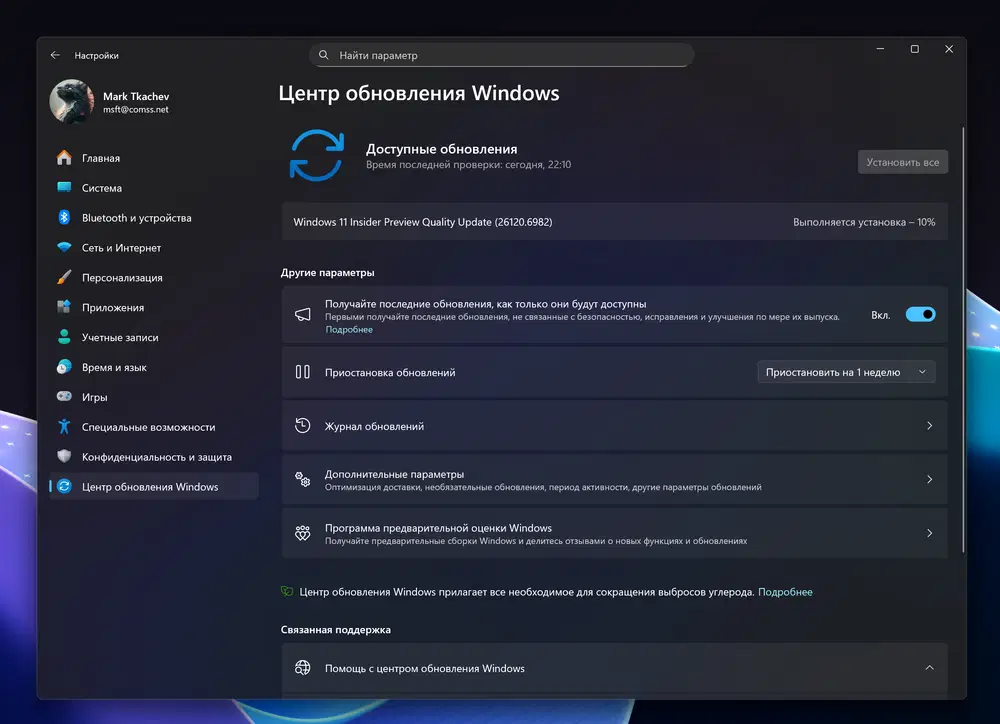Open Специальные возможности from the sidebar
Image resolution: width=1000 pixels, height=724 pixels.
61,427
